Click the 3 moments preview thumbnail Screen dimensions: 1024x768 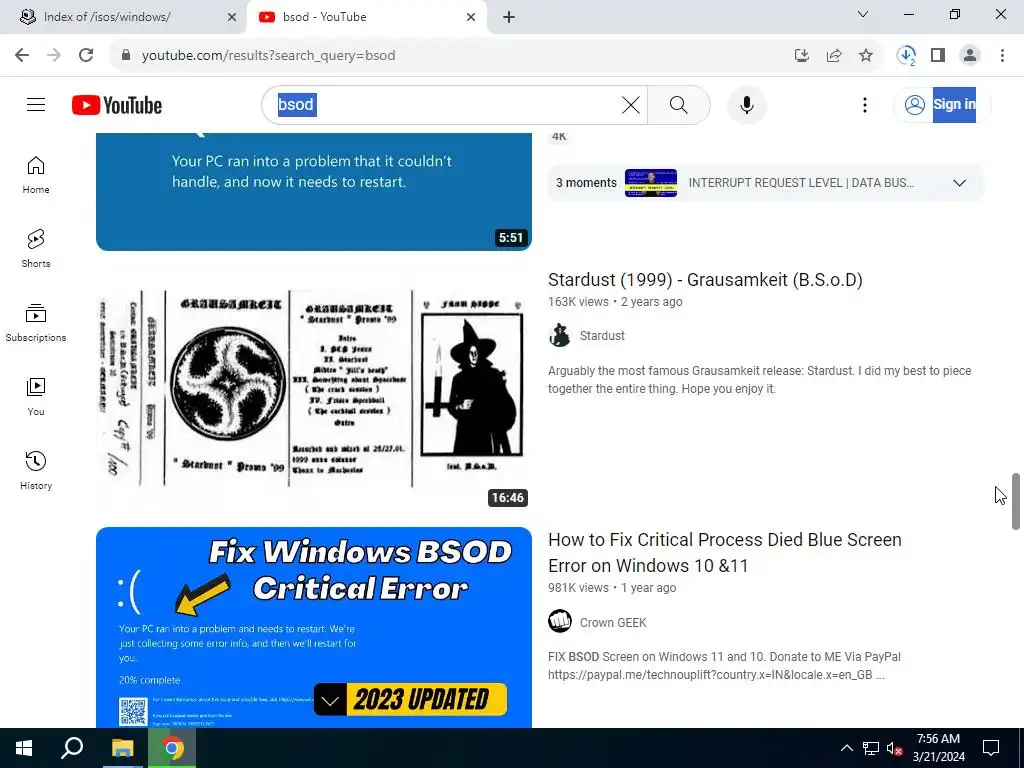(650, 183)
